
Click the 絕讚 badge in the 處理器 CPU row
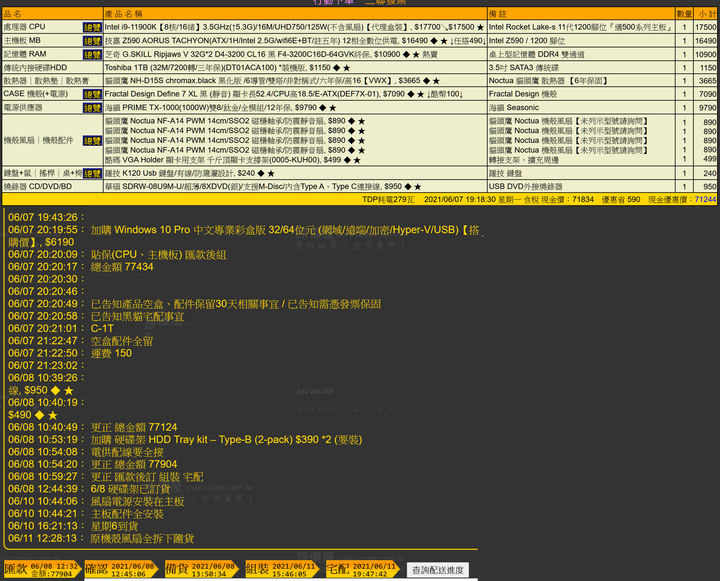(x=92, y=28)
